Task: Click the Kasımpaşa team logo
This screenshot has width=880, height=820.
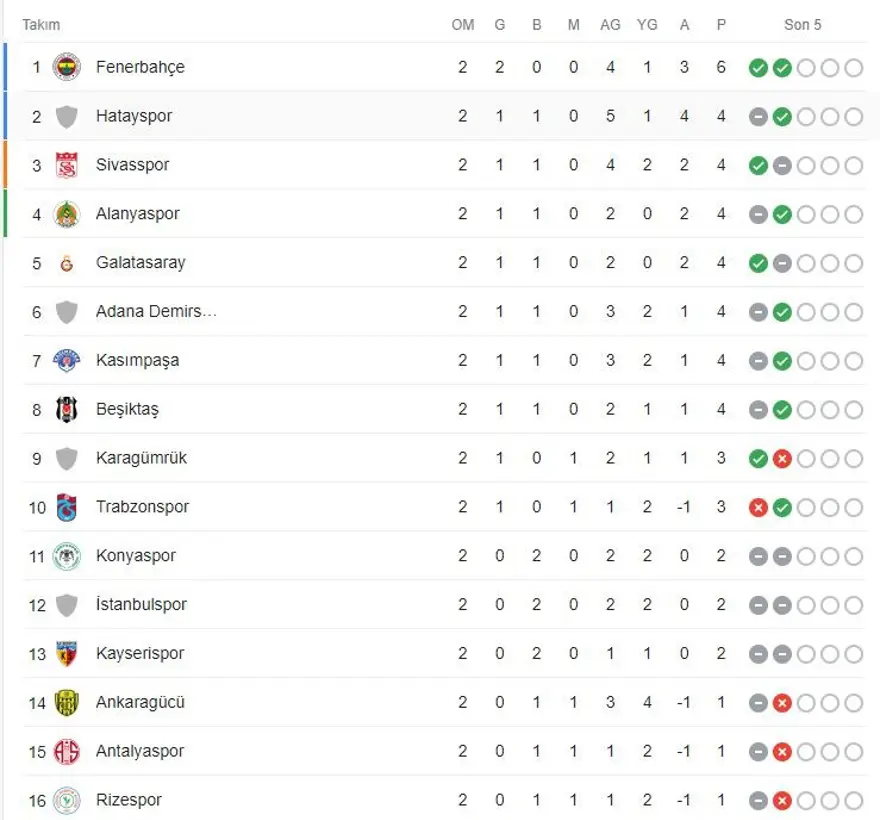Action: 66,360
